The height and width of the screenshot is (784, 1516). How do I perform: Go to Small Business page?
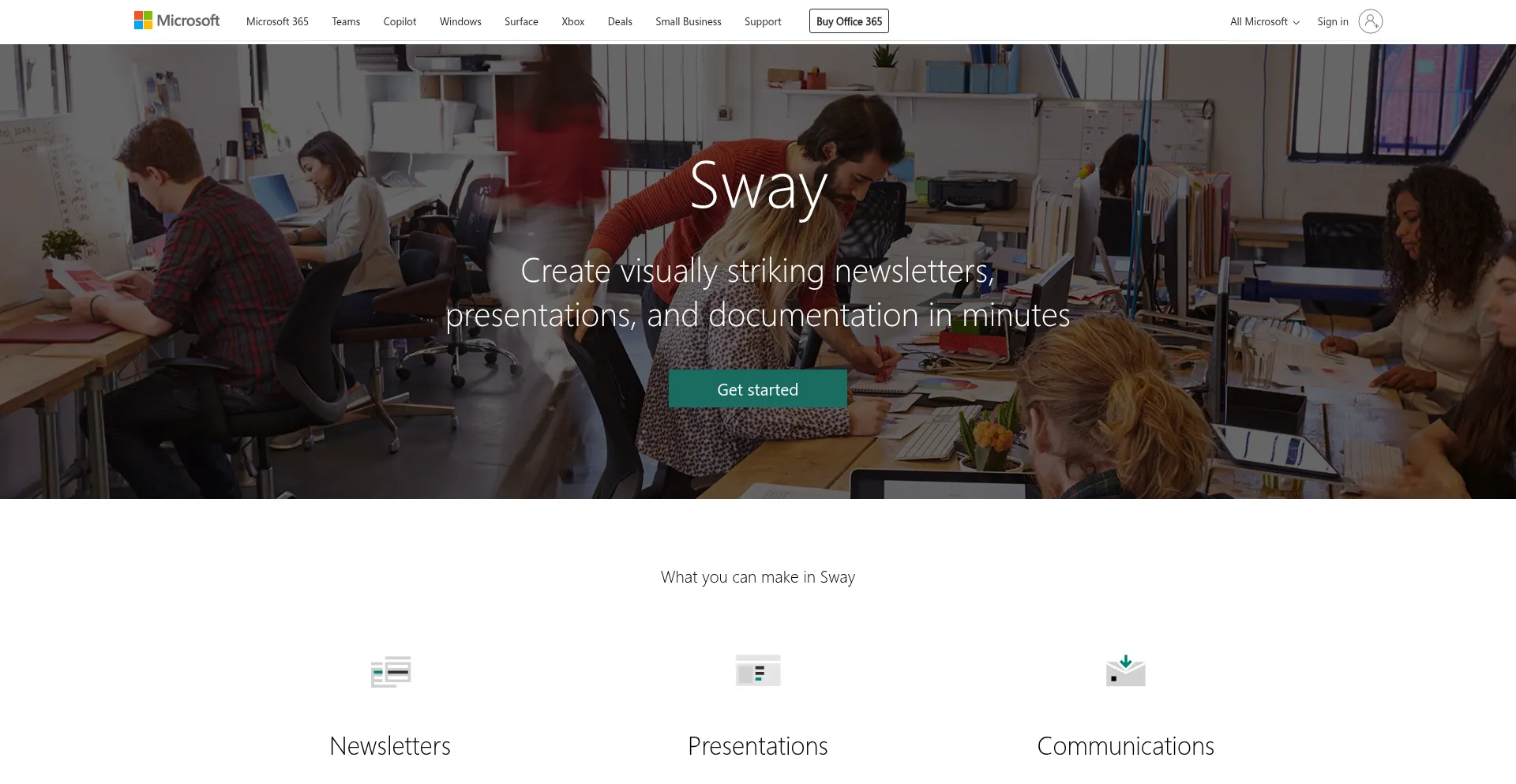[x=689, y=21]
